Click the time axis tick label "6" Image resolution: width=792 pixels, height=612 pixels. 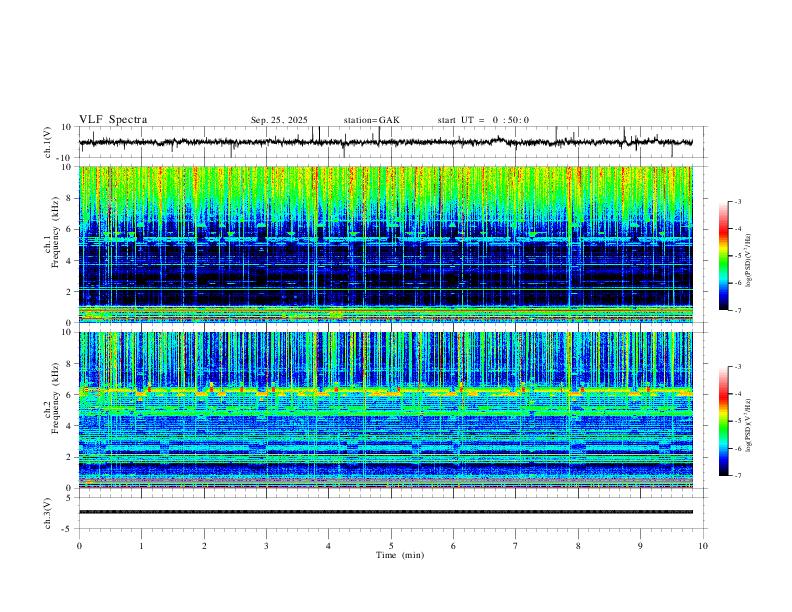coord(453,546)
